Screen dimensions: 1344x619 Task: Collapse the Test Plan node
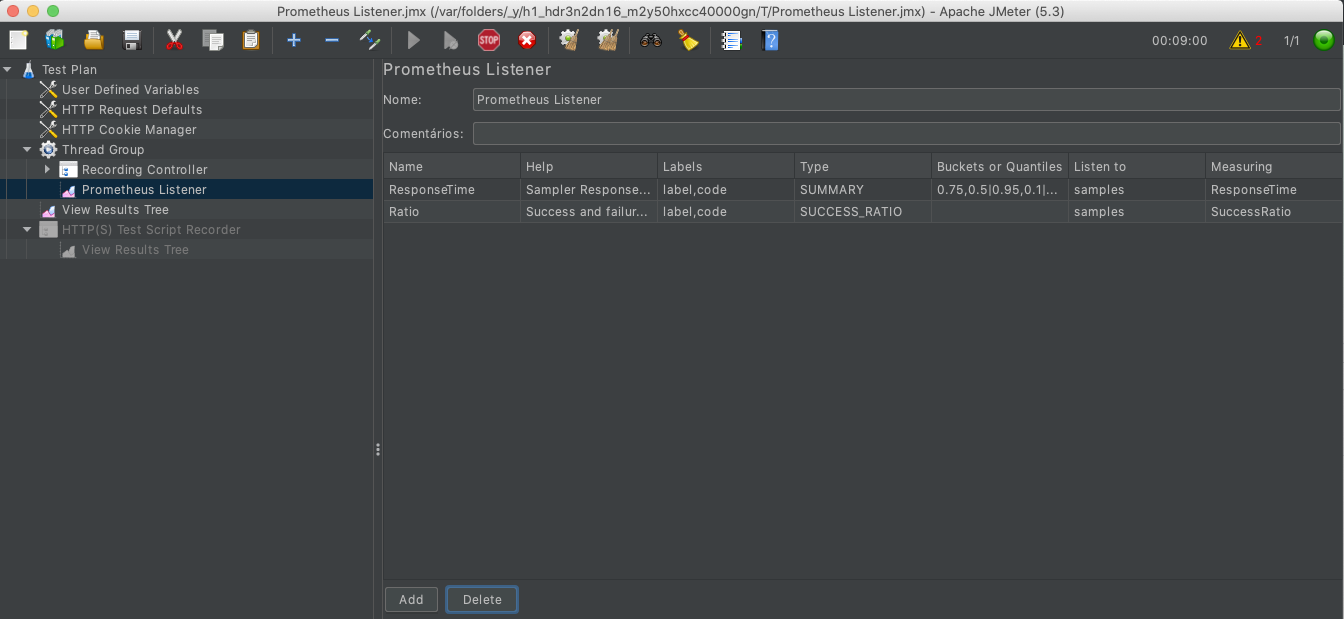click(8, 70)
